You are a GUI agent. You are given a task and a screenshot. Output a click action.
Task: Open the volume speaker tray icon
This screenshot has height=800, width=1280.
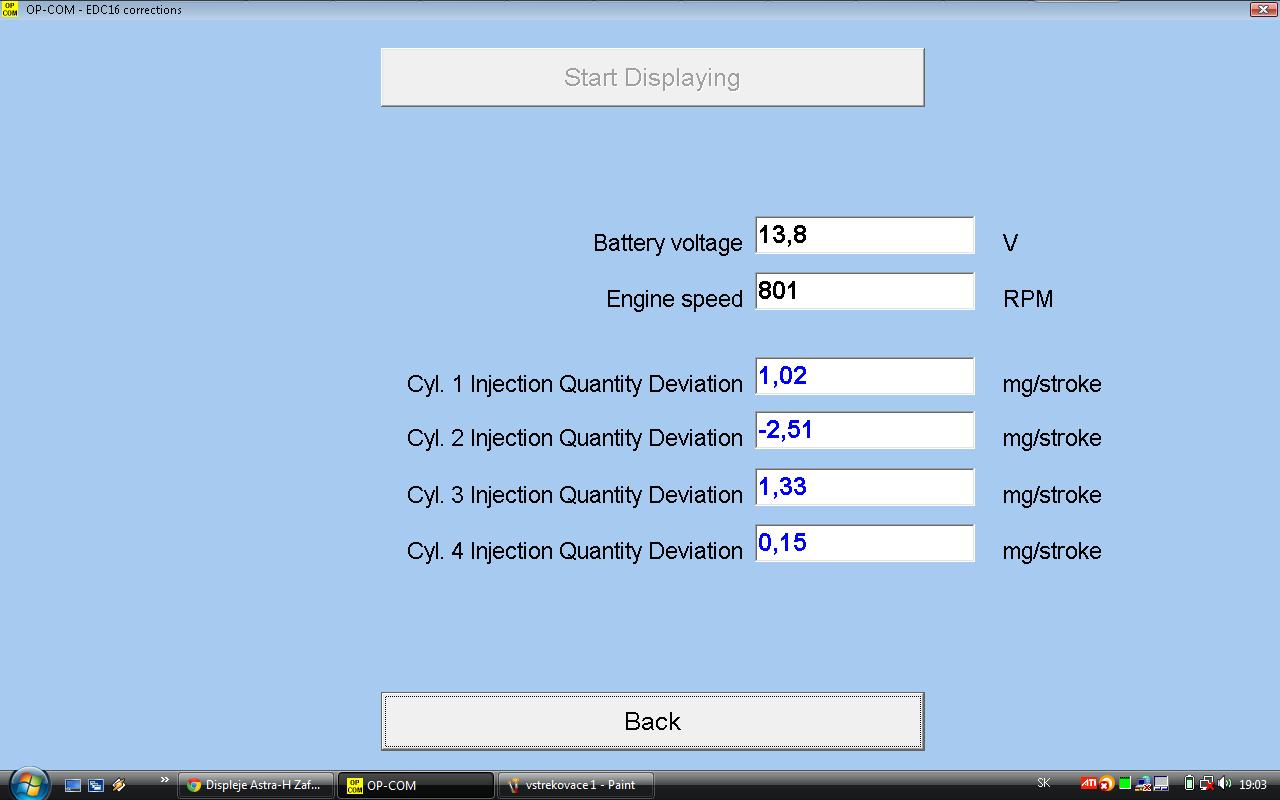click(1224, 784)
